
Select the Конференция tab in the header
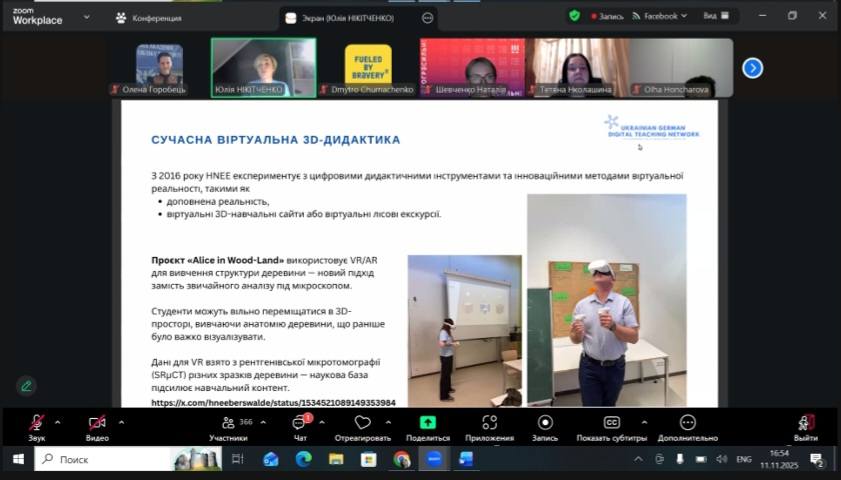click(x=149, y=17)
